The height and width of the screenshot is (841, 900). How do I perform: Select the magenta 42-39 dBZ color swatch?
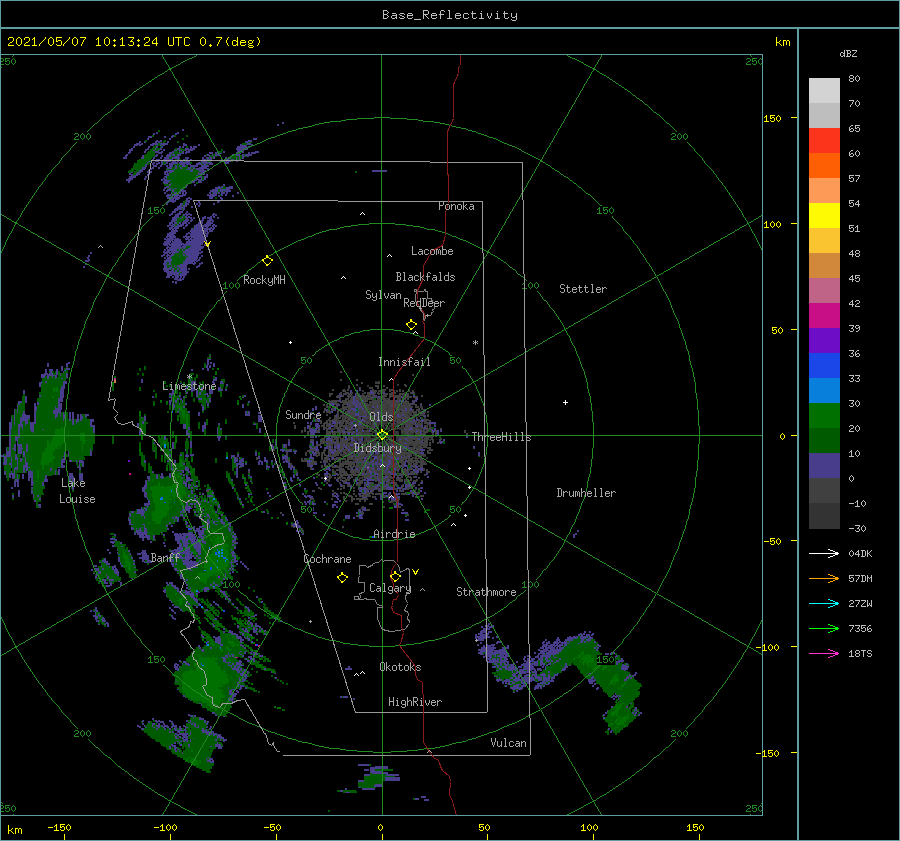[824, 316]
